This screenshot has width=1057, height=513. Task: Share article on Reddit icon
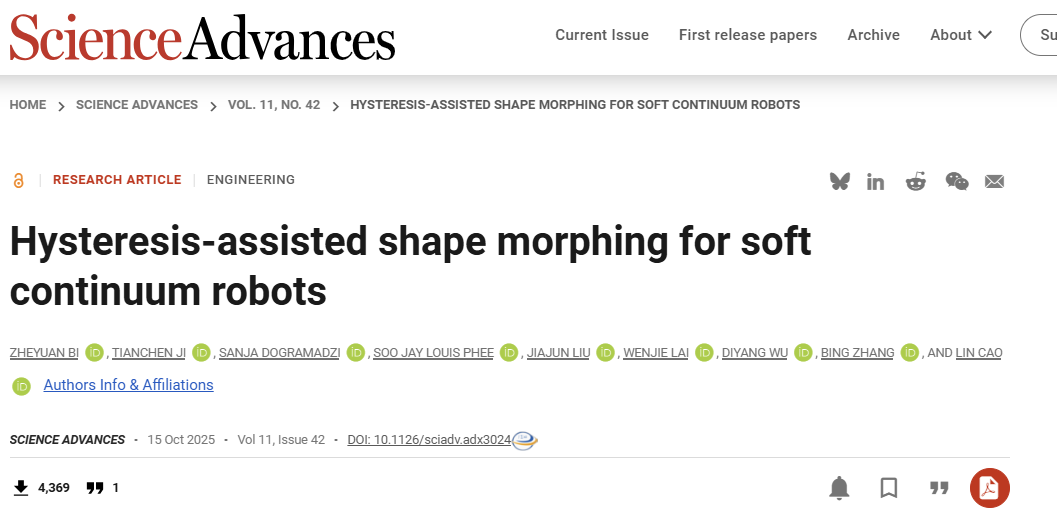point(916,181)
